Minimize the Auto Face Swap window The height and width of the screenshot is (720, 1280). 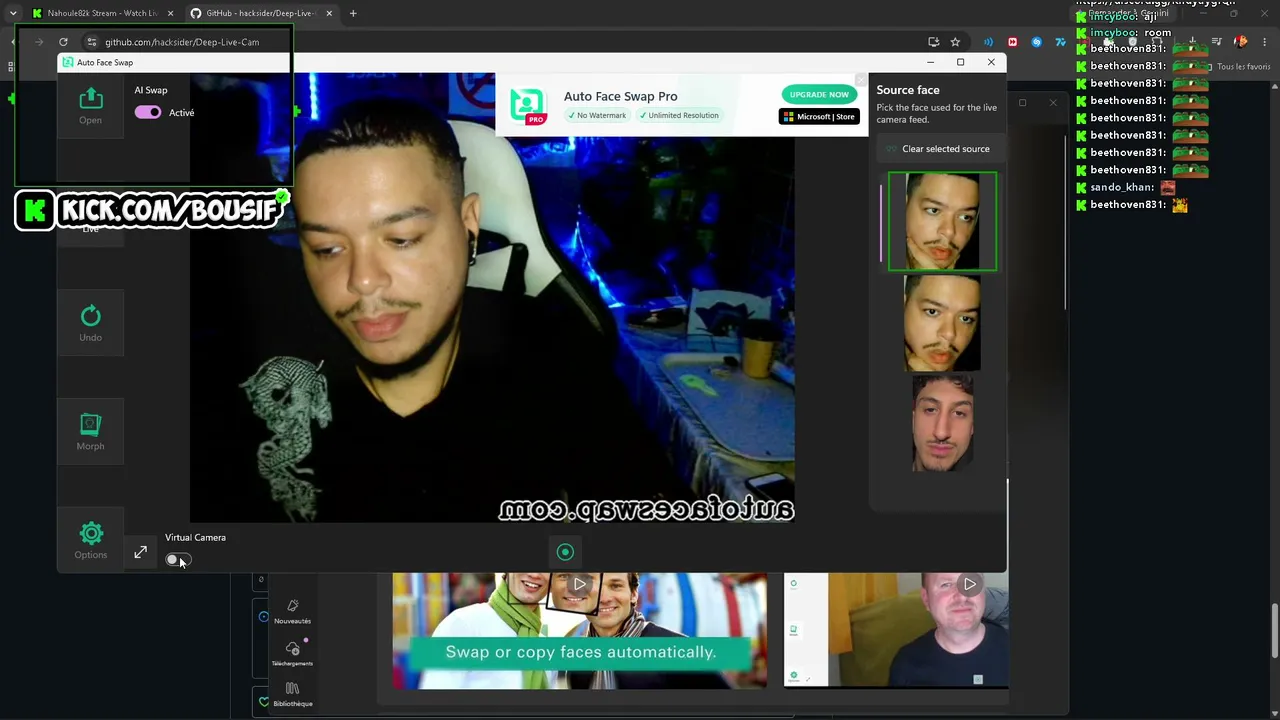(x=929, y=62)
